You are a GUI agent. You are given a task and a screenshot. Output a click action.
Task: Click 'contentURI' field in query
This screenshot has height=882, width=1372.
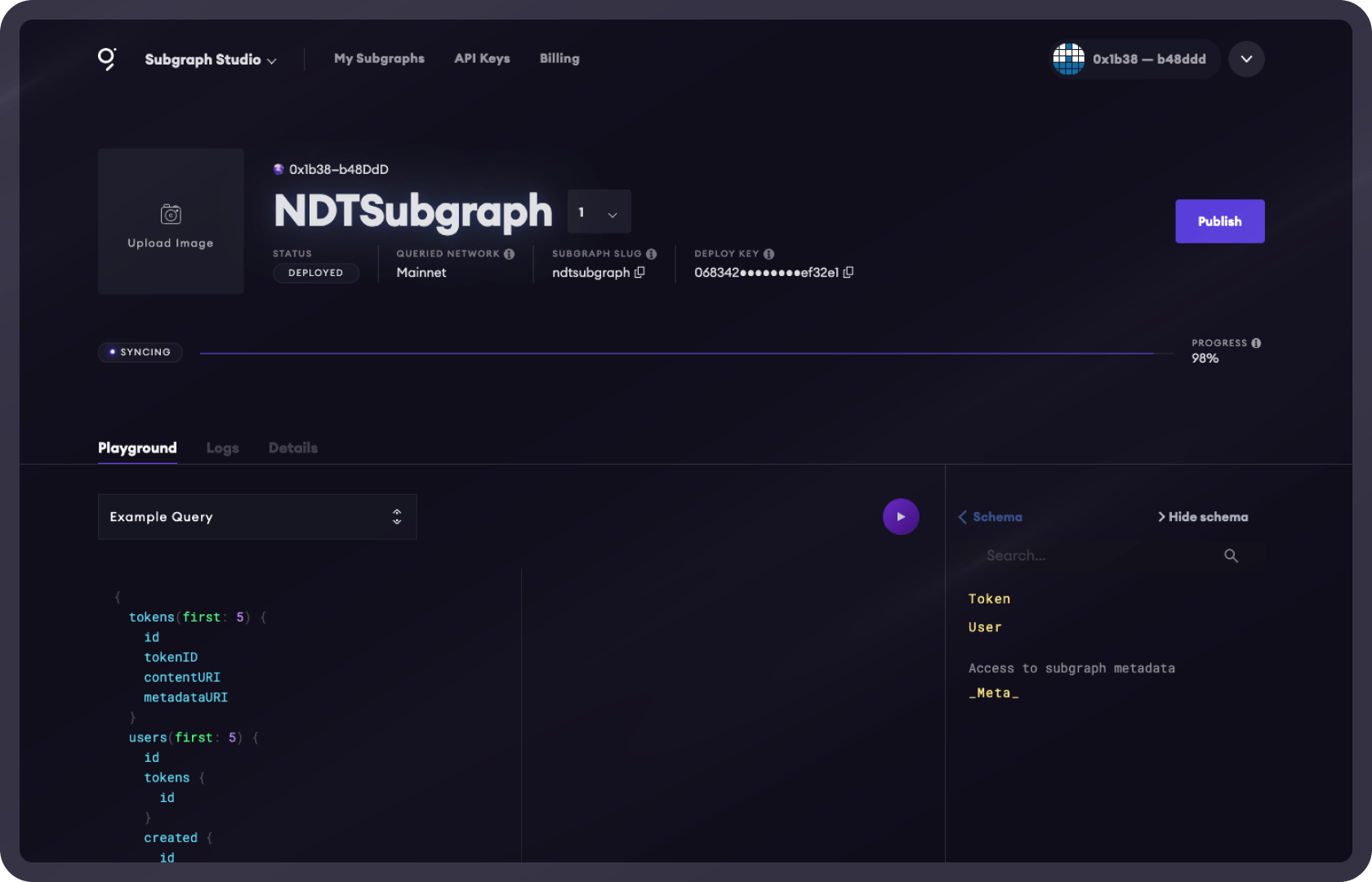pos(182,678)
